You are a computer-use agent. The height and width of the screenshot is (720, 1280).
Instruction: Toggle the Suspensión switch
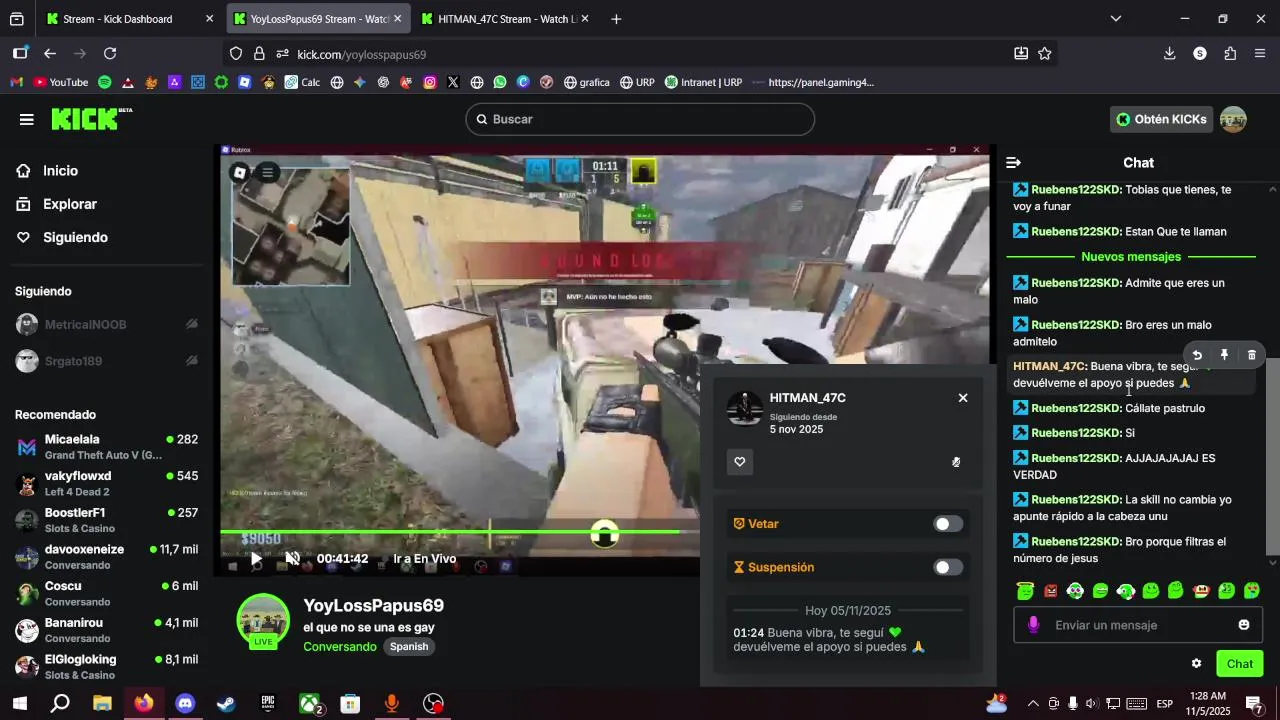(948, 567)
